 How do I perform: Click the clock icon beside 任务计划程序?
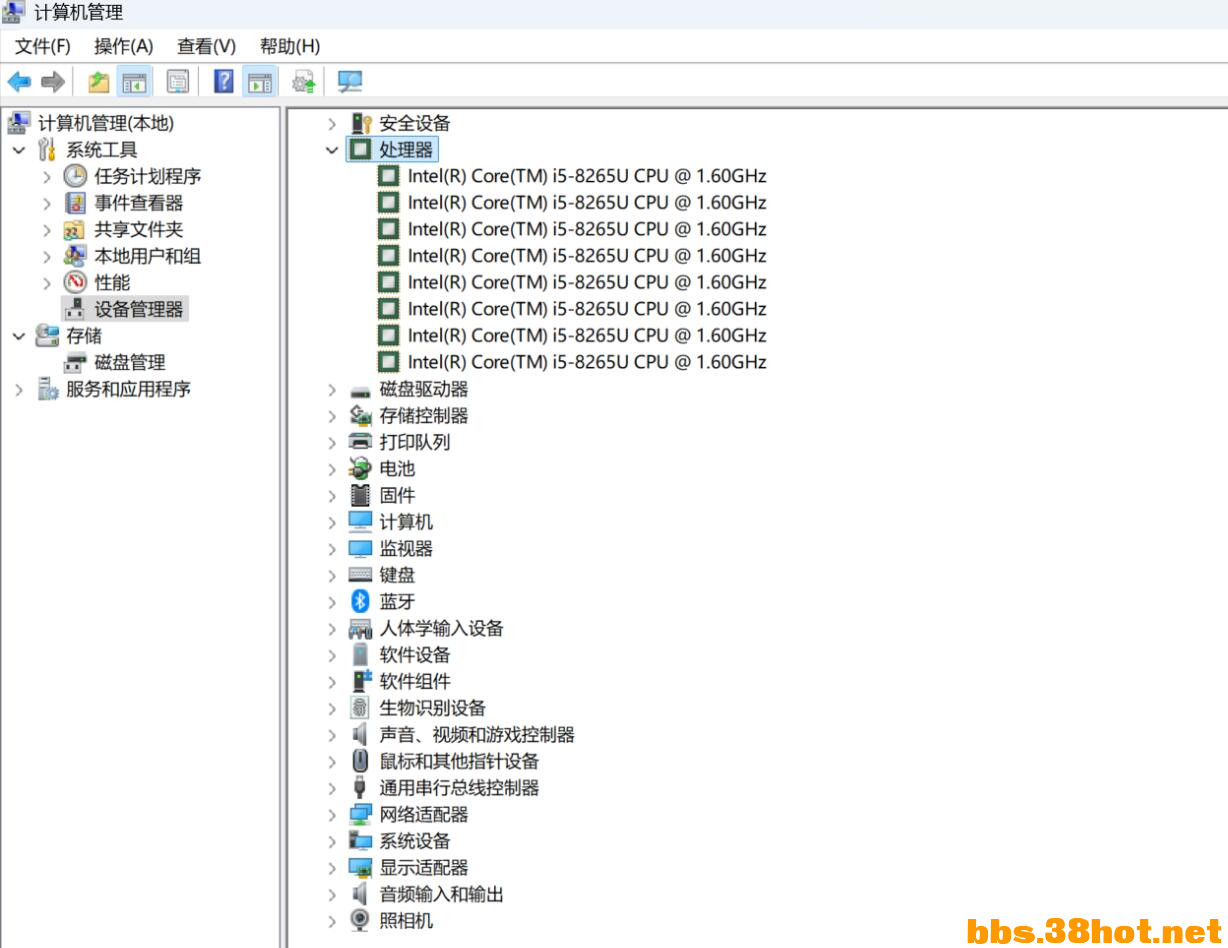click(76, 176)
